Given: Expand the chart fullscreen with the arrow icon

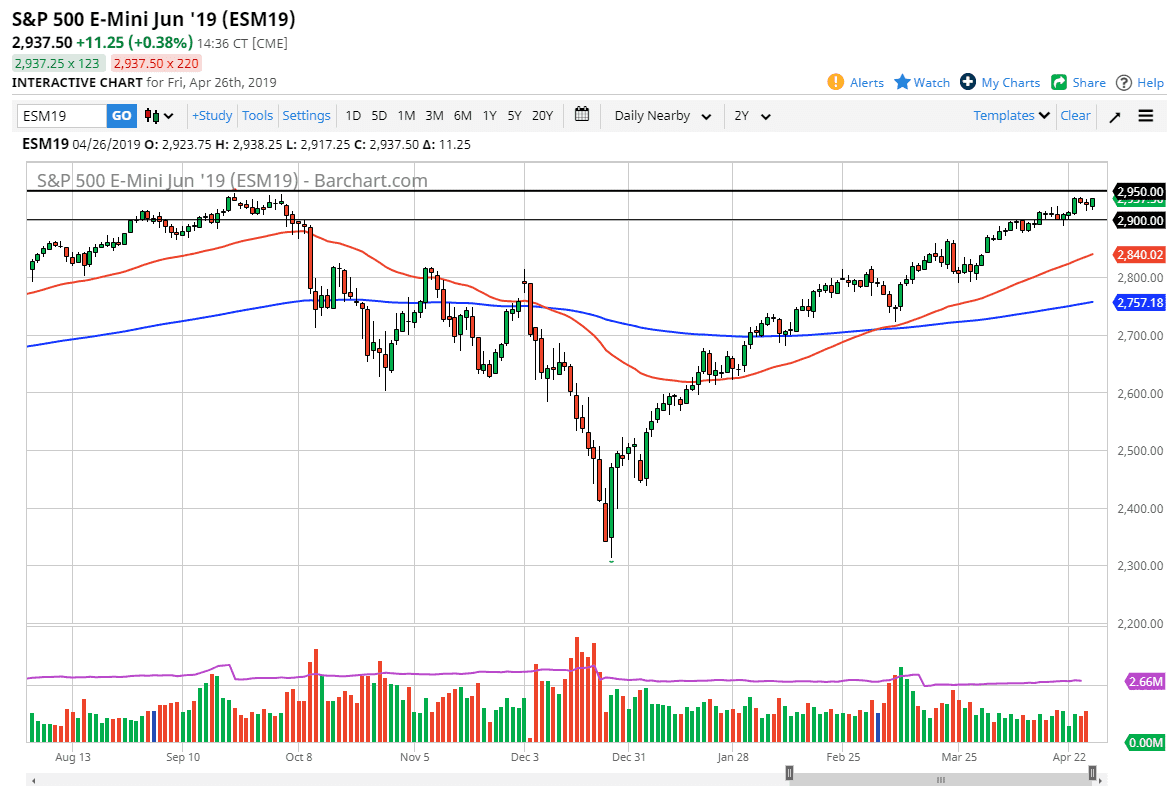Looking at the screenshot, I should click(x=1114, y=115).
